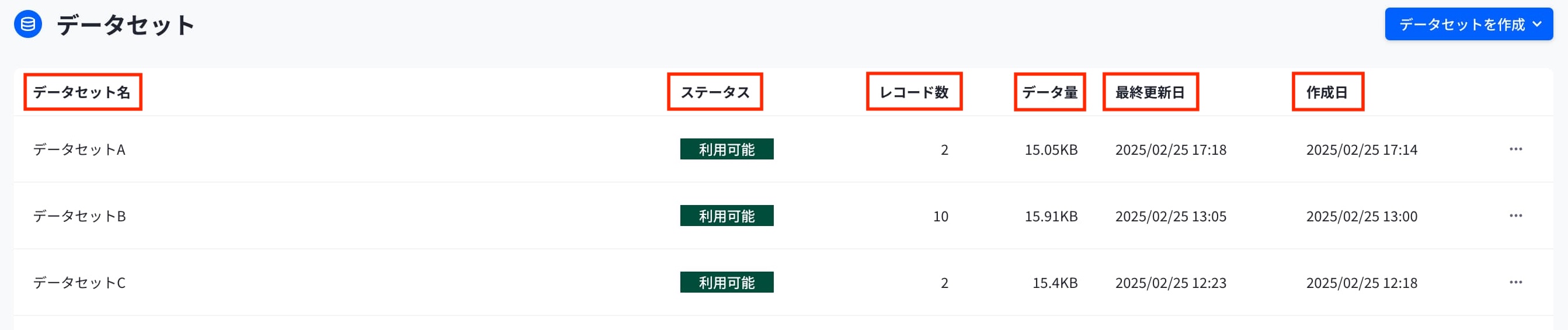The width and height of the screenshot is (1568, 330).
Task: Sort by the データセット名 column header
Action: 82,92
